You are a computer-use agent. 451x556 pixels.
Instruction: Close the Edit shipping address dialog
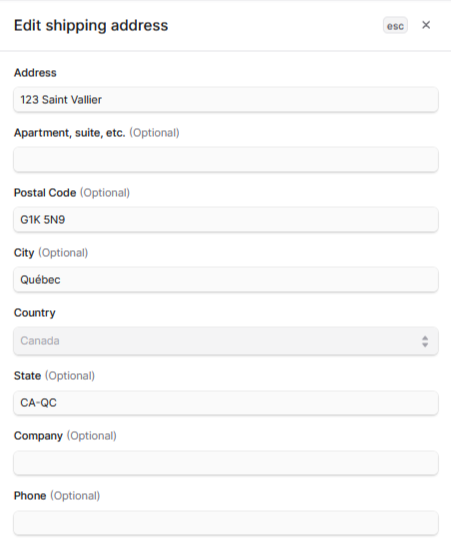[x=426, y=25]
